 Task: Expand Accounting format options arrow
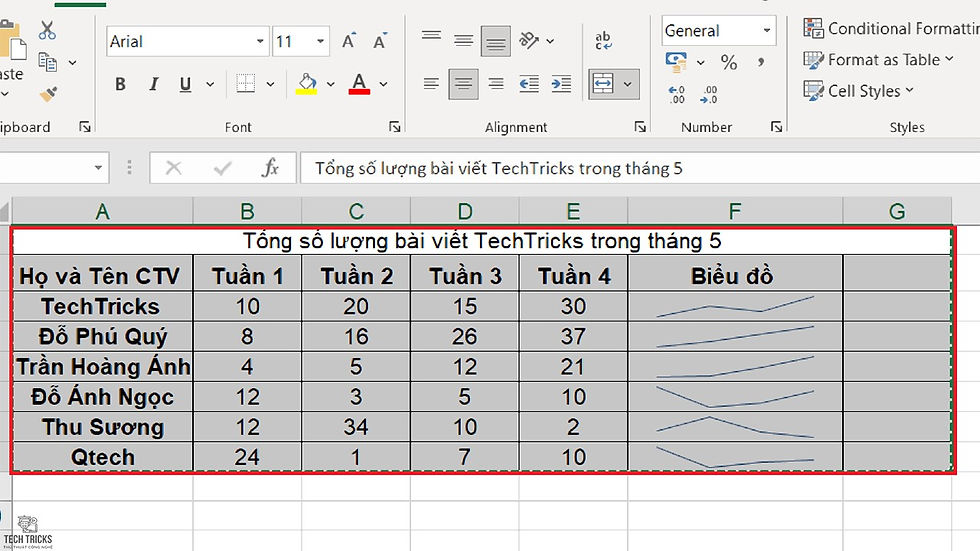(701, 62)
